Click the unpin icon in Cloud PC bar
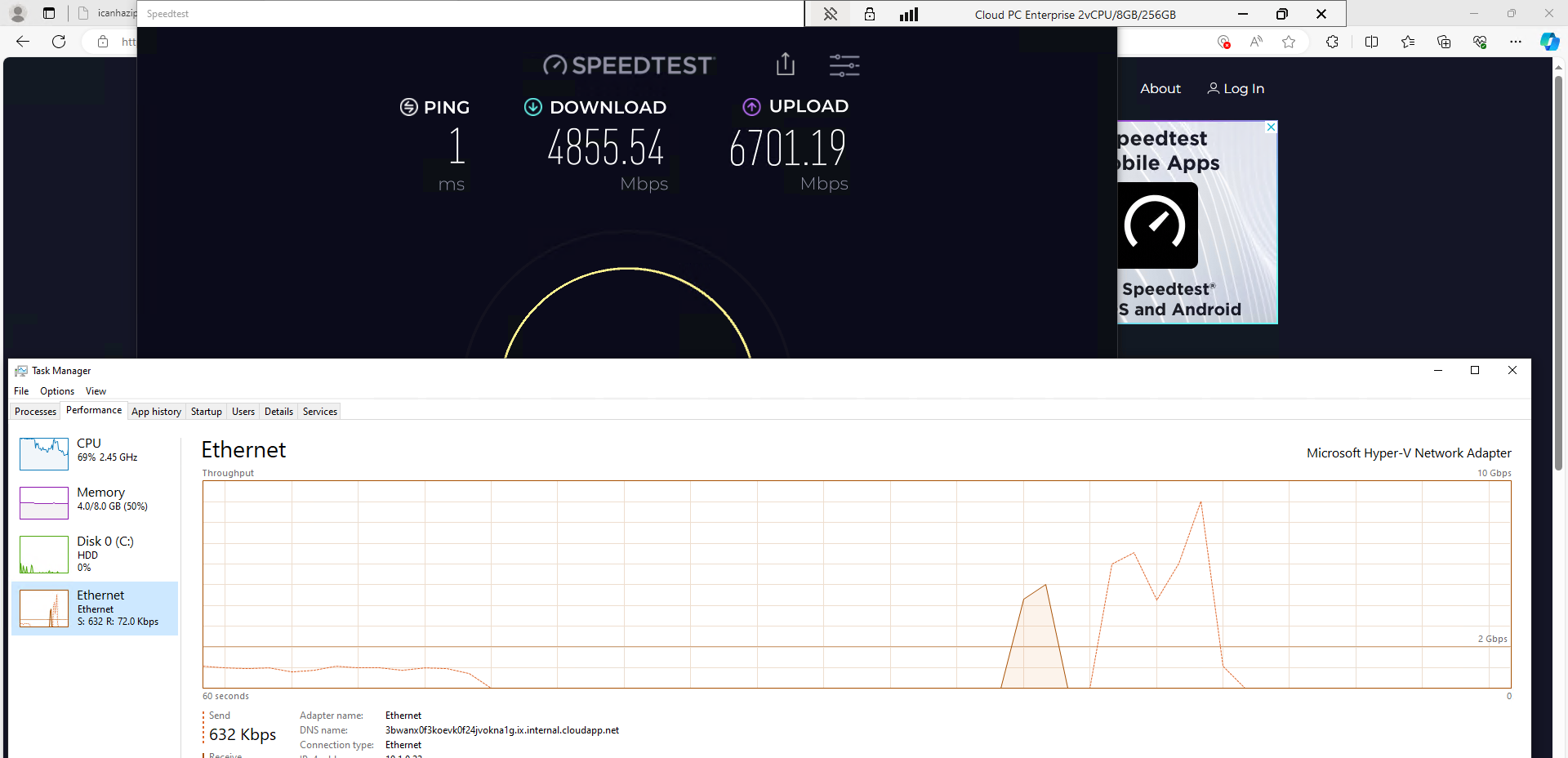1568x758 pixels. point(831,14)
